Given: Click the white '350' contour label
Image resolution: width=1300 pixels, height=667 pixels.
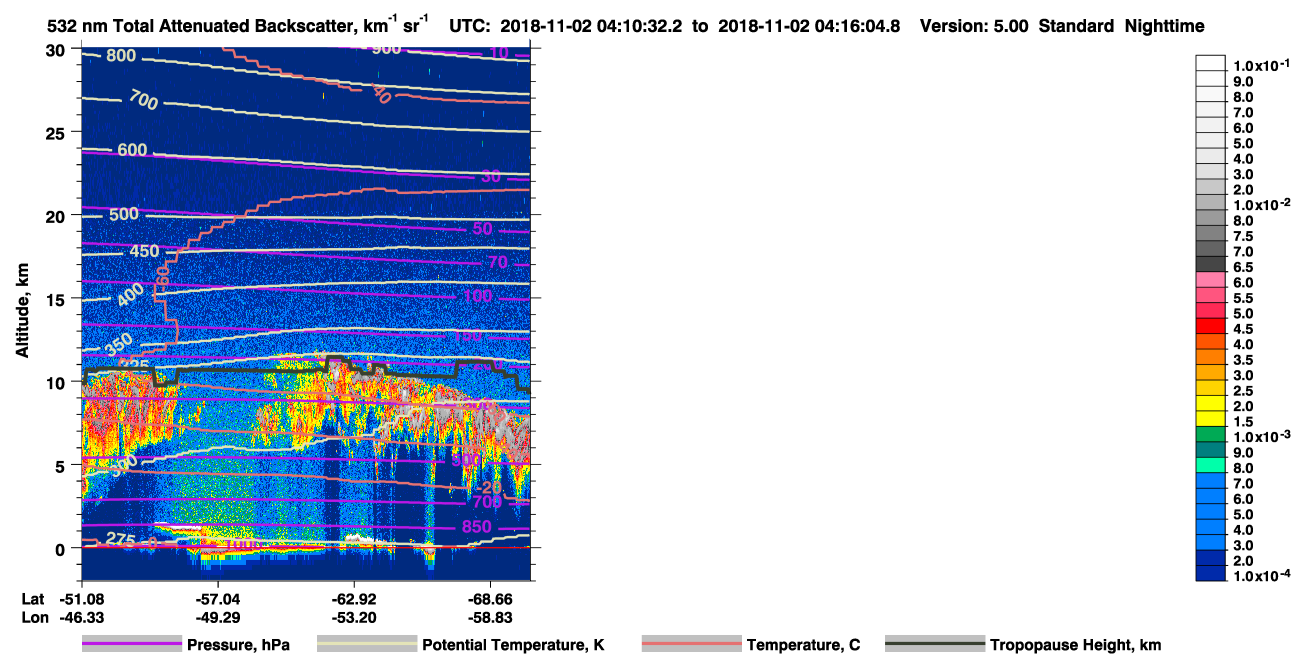Looking at the screenshot, I should click(119, 343).
